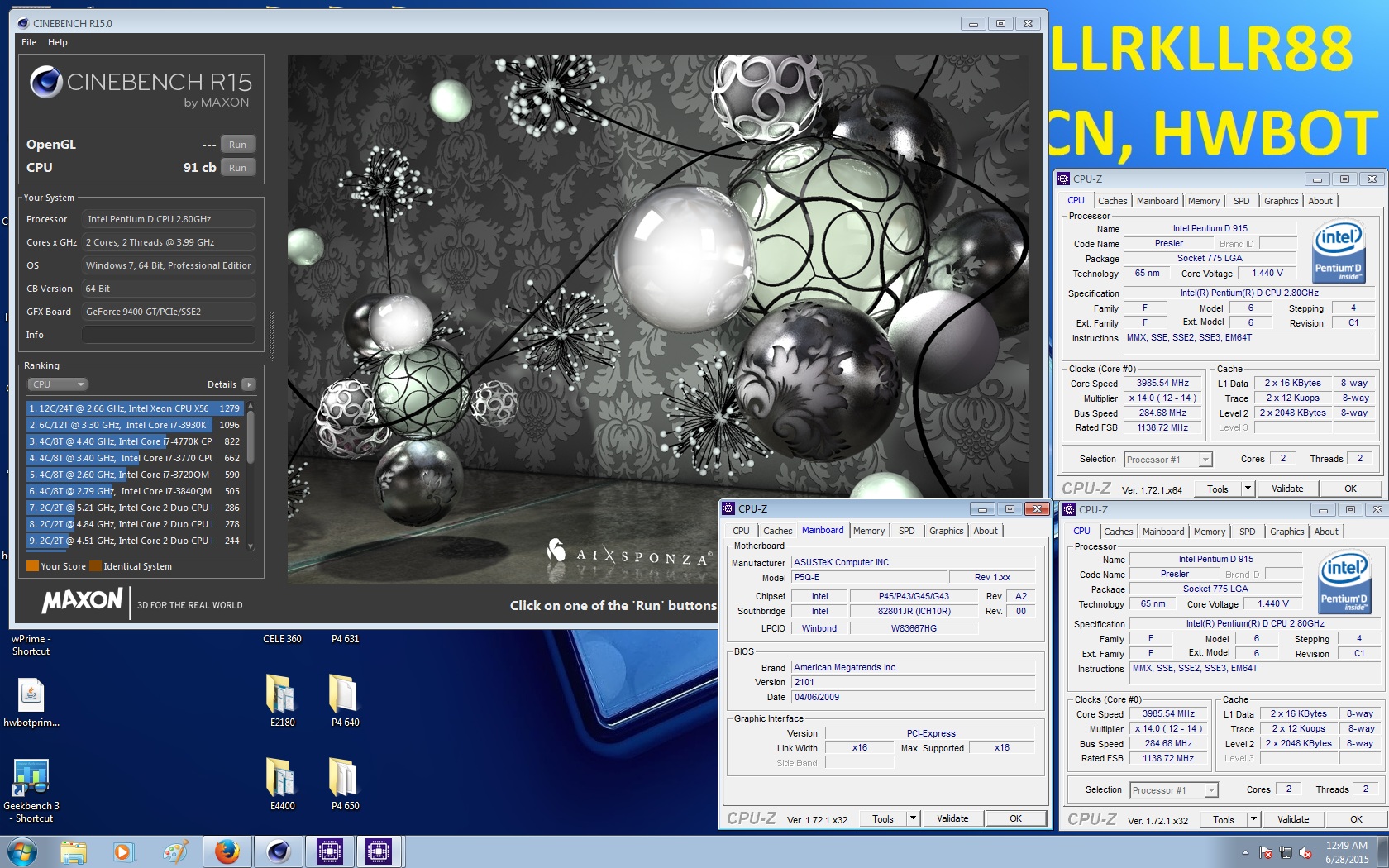This screenshot has width=1389, height=868.
Task: Open the hwbotprime Java file icon
Action: 31,694
